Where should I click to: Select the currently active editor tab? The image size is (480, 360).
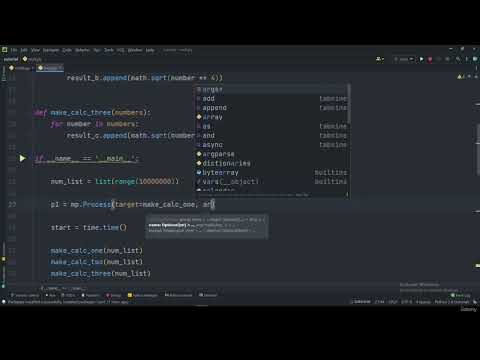[x=50, y=68]
